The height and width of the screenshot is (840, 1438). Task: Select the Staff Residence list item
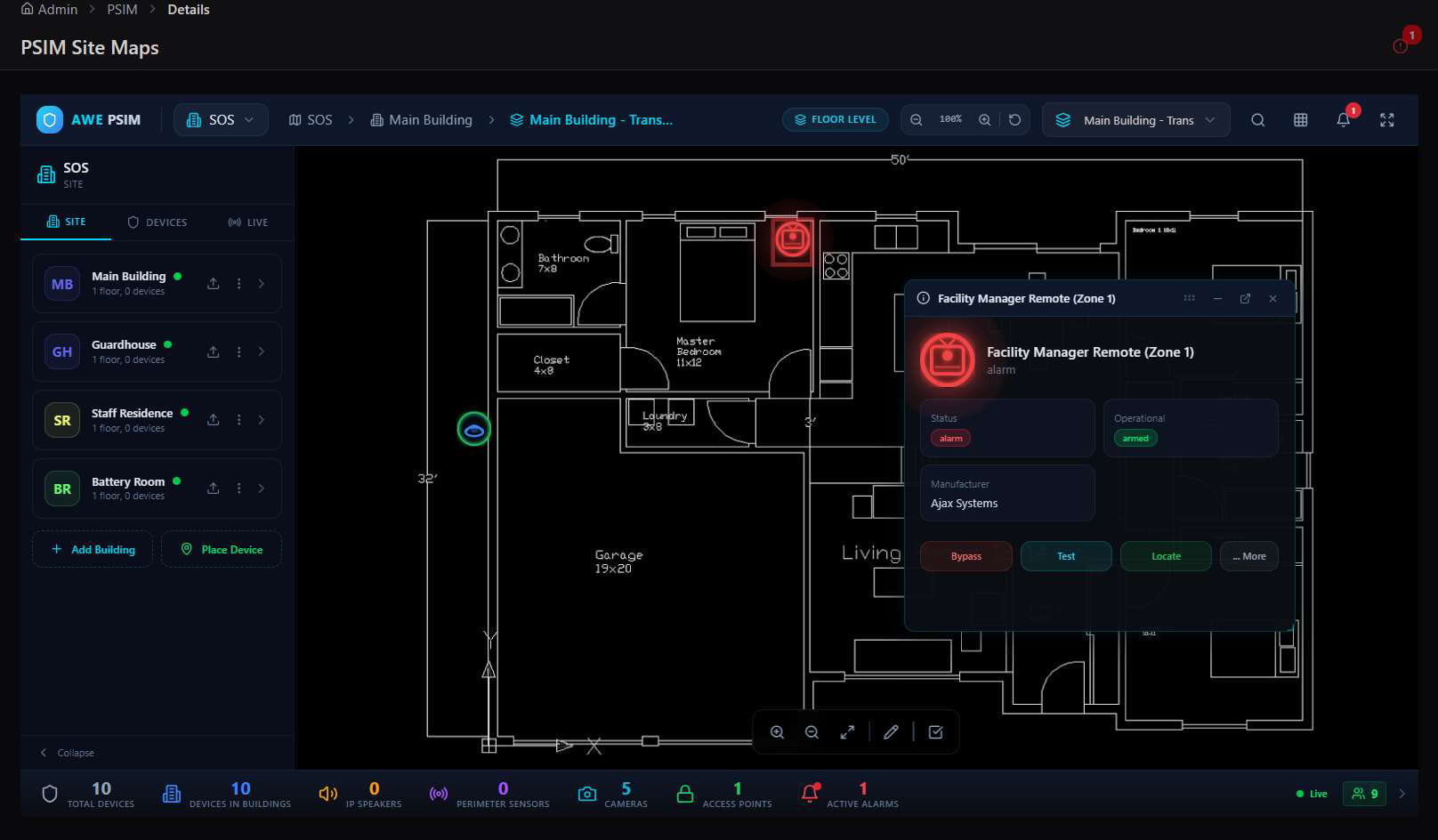pos(157,420)
